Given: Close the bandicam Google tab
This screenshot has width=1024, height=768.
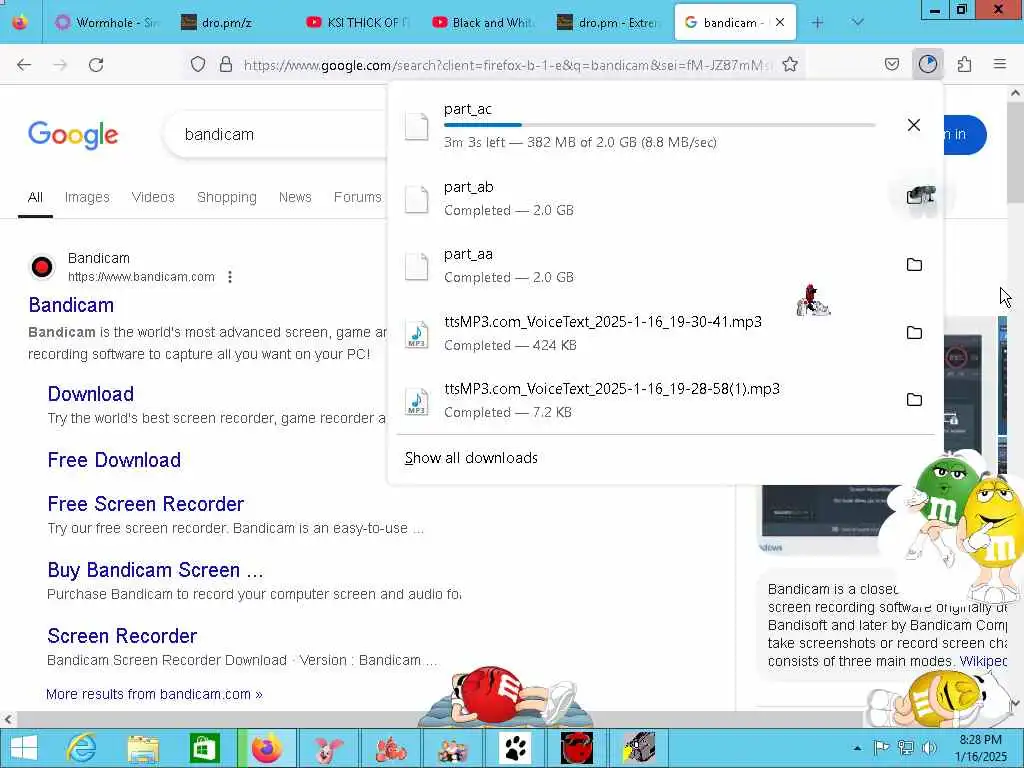Looking at the screenshot, I should pyautogui.click(x=780, y=22).
